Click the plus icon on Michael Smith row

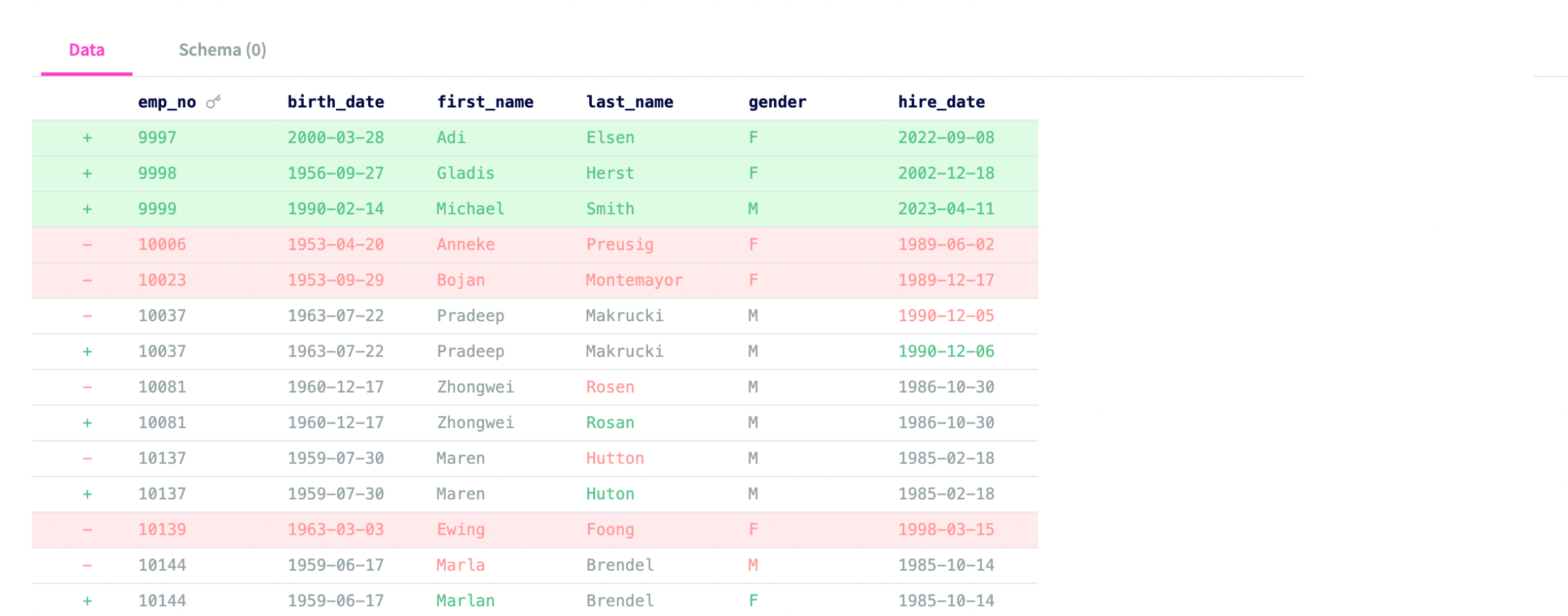coord(88,209)
